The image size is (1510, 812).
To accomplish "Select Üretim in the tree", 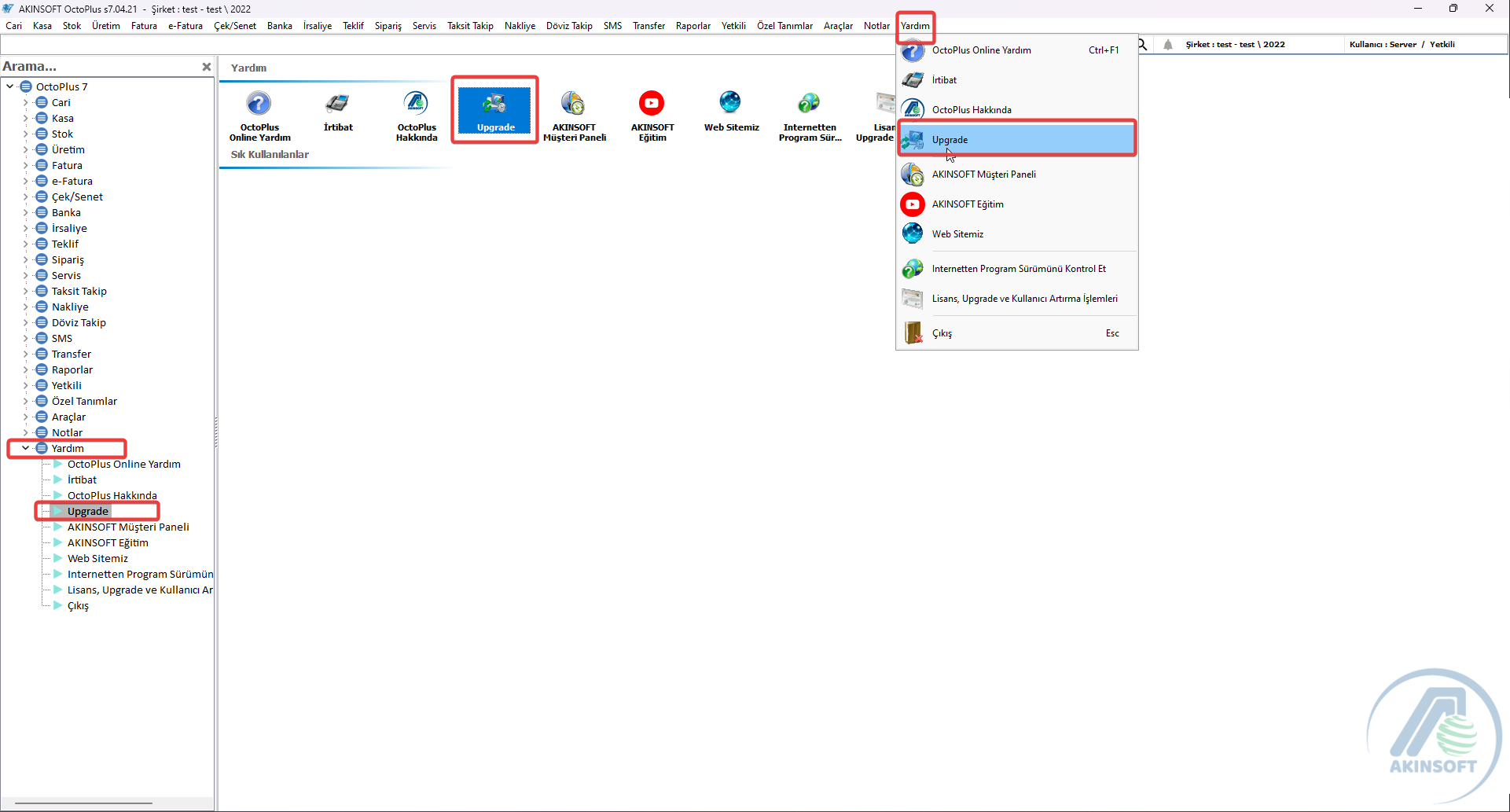I will tap(68, 149).
